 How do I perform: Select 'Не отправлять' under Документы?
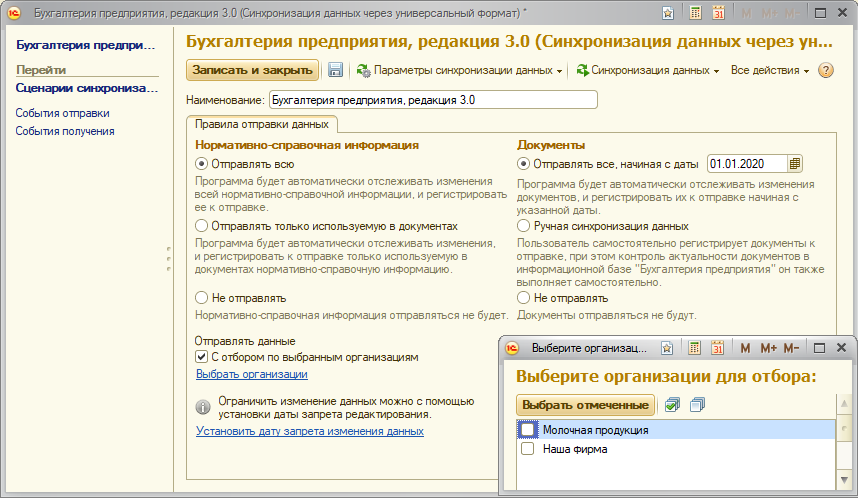[x=523, y=298]
